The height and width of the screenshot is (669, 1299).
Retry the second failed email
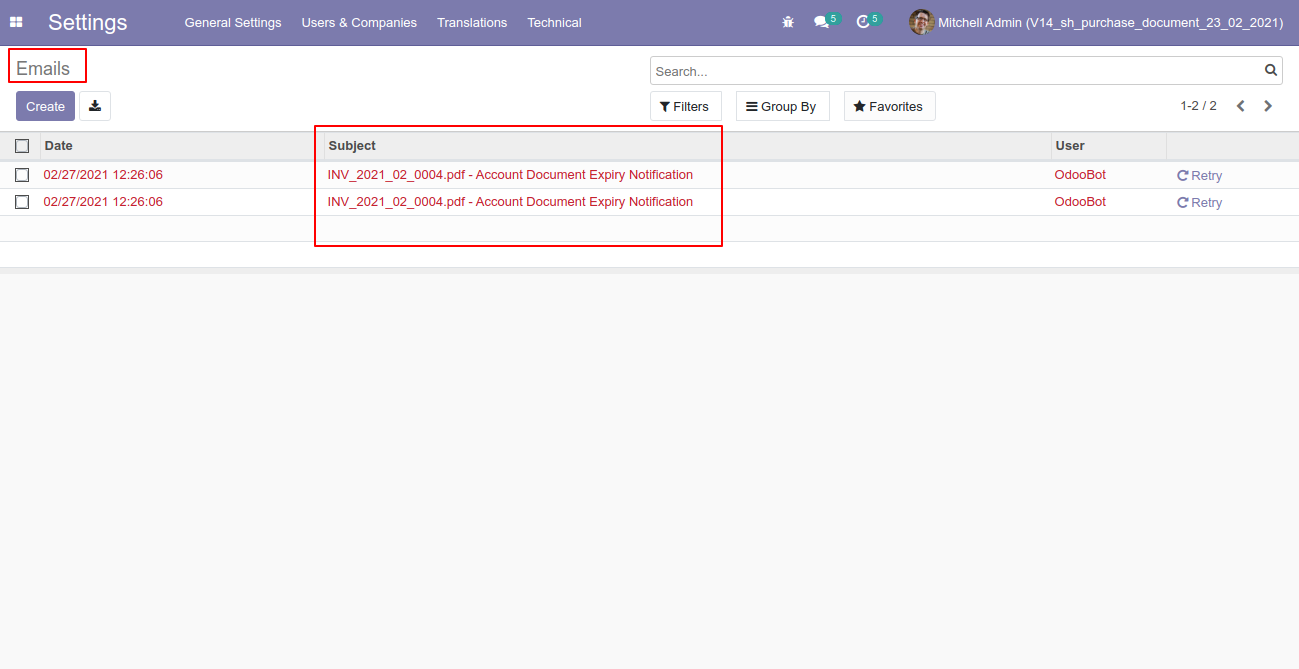pyautogui.click(x=1199, y=202)
